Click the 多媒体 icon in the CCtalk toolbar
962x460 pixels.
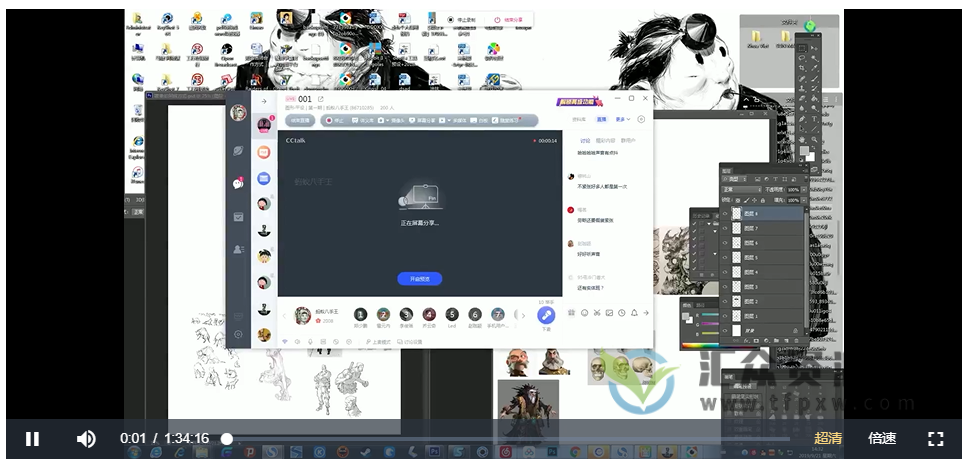(x=442, y=120)
